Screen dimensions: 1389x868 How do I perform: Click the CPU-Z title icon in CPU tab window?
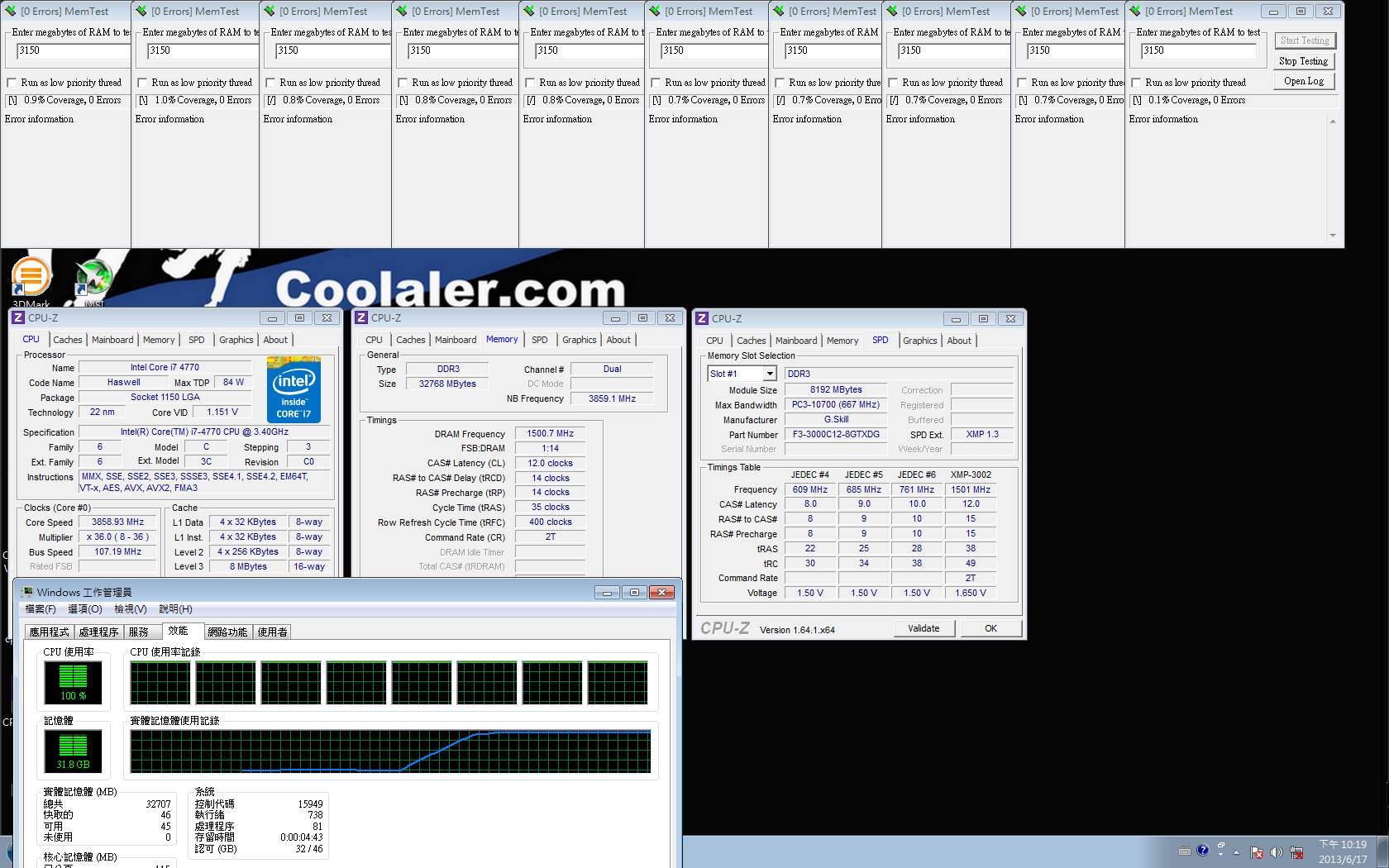(18, 317)
